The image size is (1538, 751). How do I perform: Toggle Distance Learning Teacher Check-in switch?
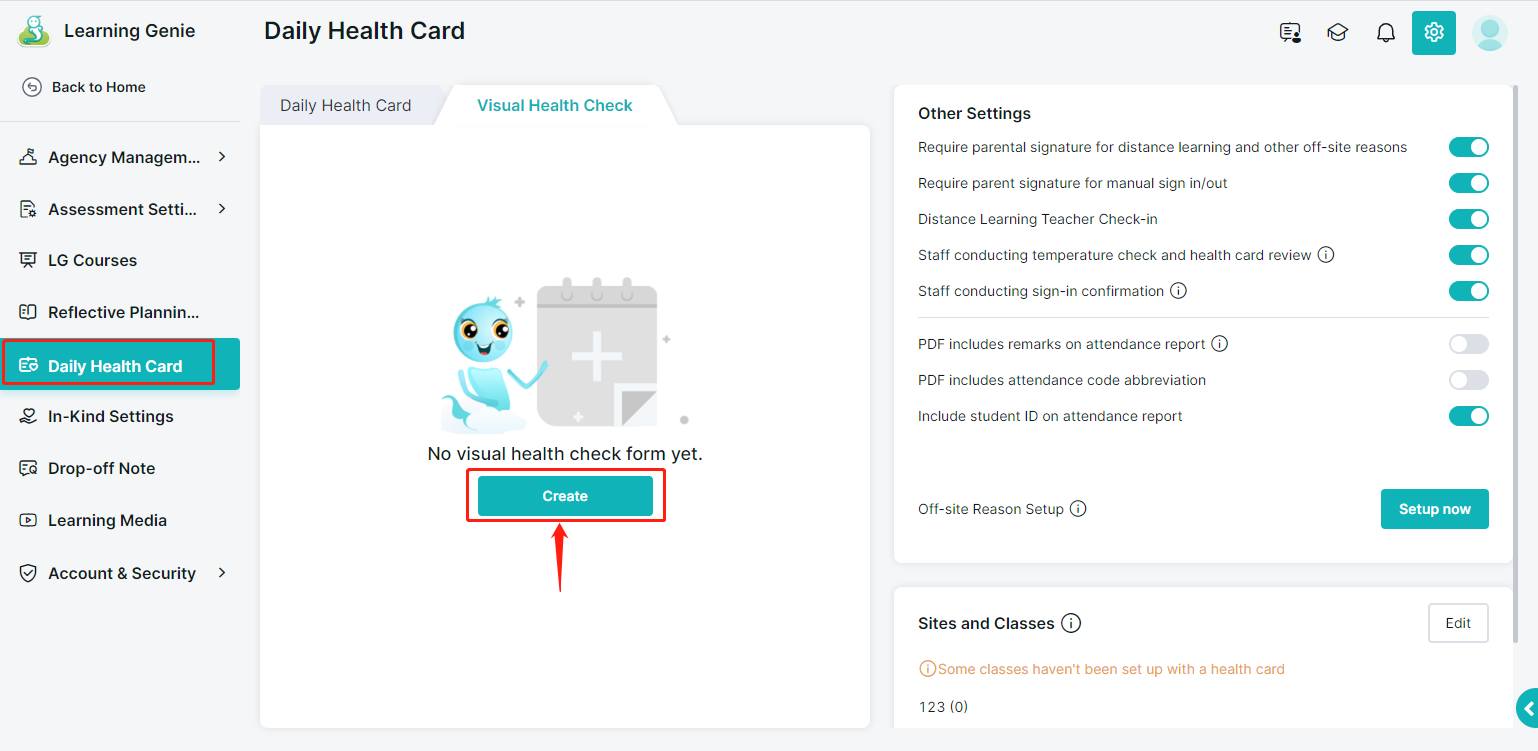coord(1469,219)
